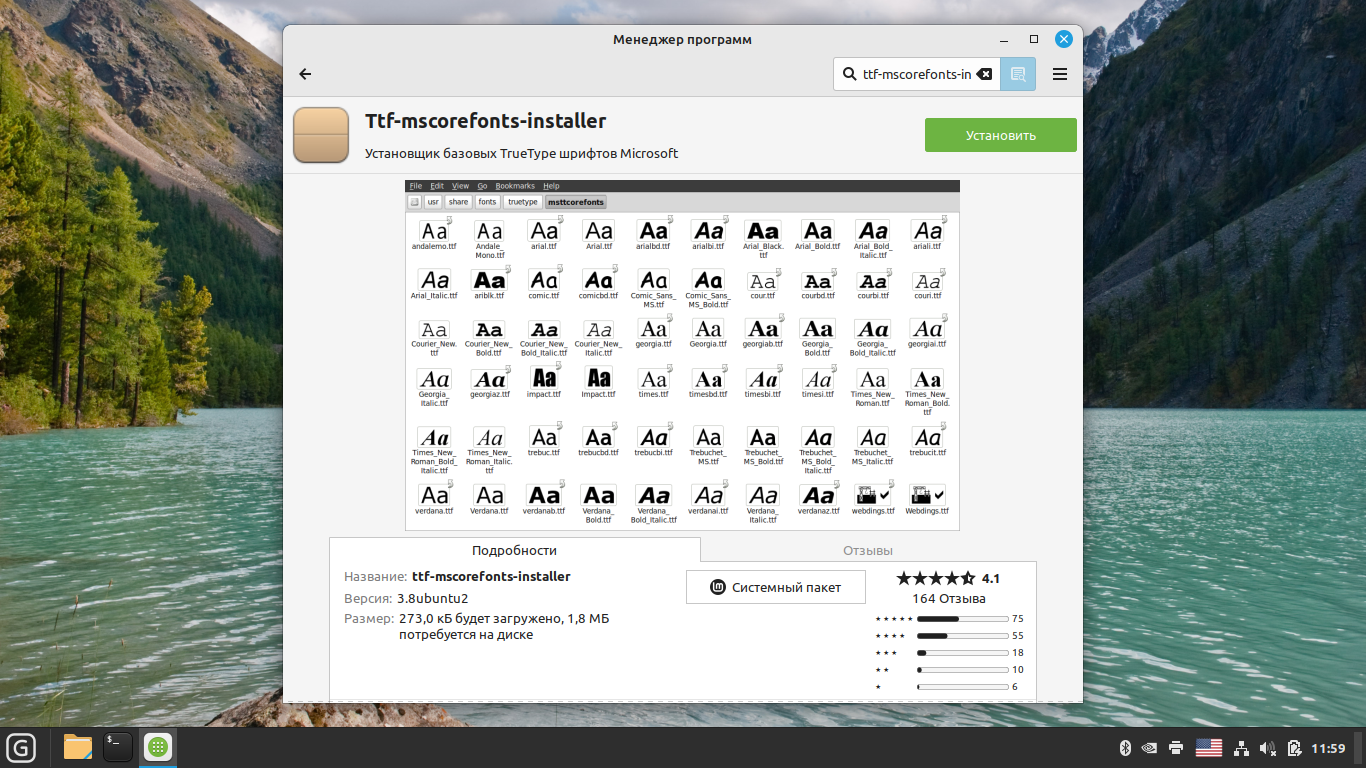Click the Системный пакет button
The image size is (1366, 768).
point(775,587)
